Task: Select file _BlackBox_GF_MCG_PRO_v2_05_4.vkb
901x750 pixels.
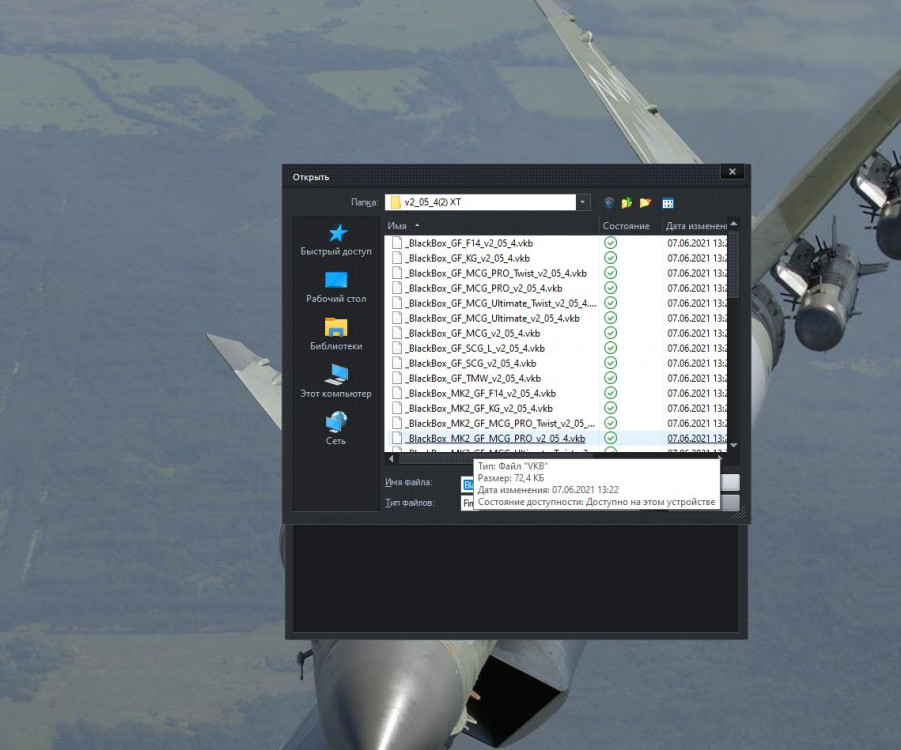Action: click(484, 288)
